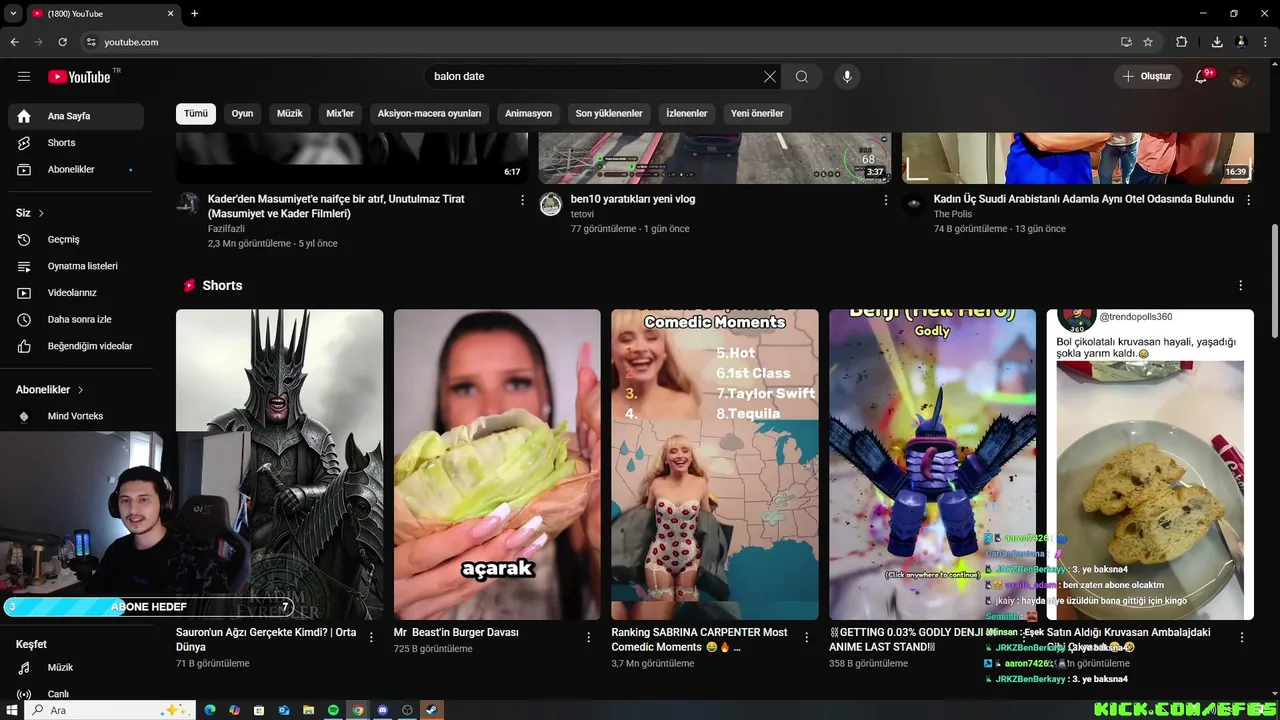This screenshot has height=720, width=1280.
Task: Select the Tümü filter chip
Action: tap(196, 113)
